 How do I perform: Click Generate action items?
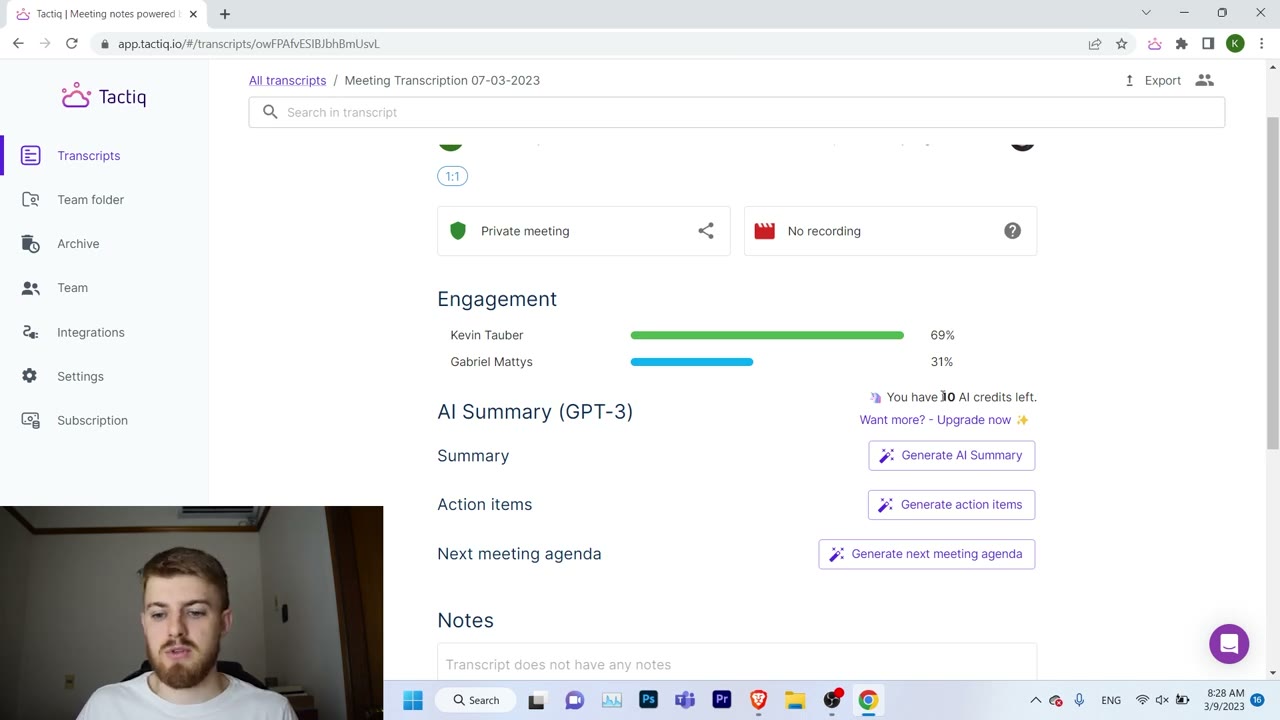click(951, 504)
